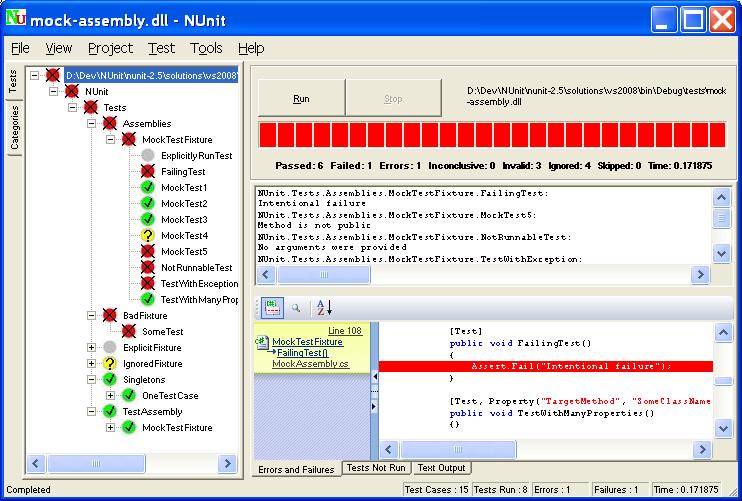
Task: Click the disabled Stop button
Action: (x=393, y=98)
